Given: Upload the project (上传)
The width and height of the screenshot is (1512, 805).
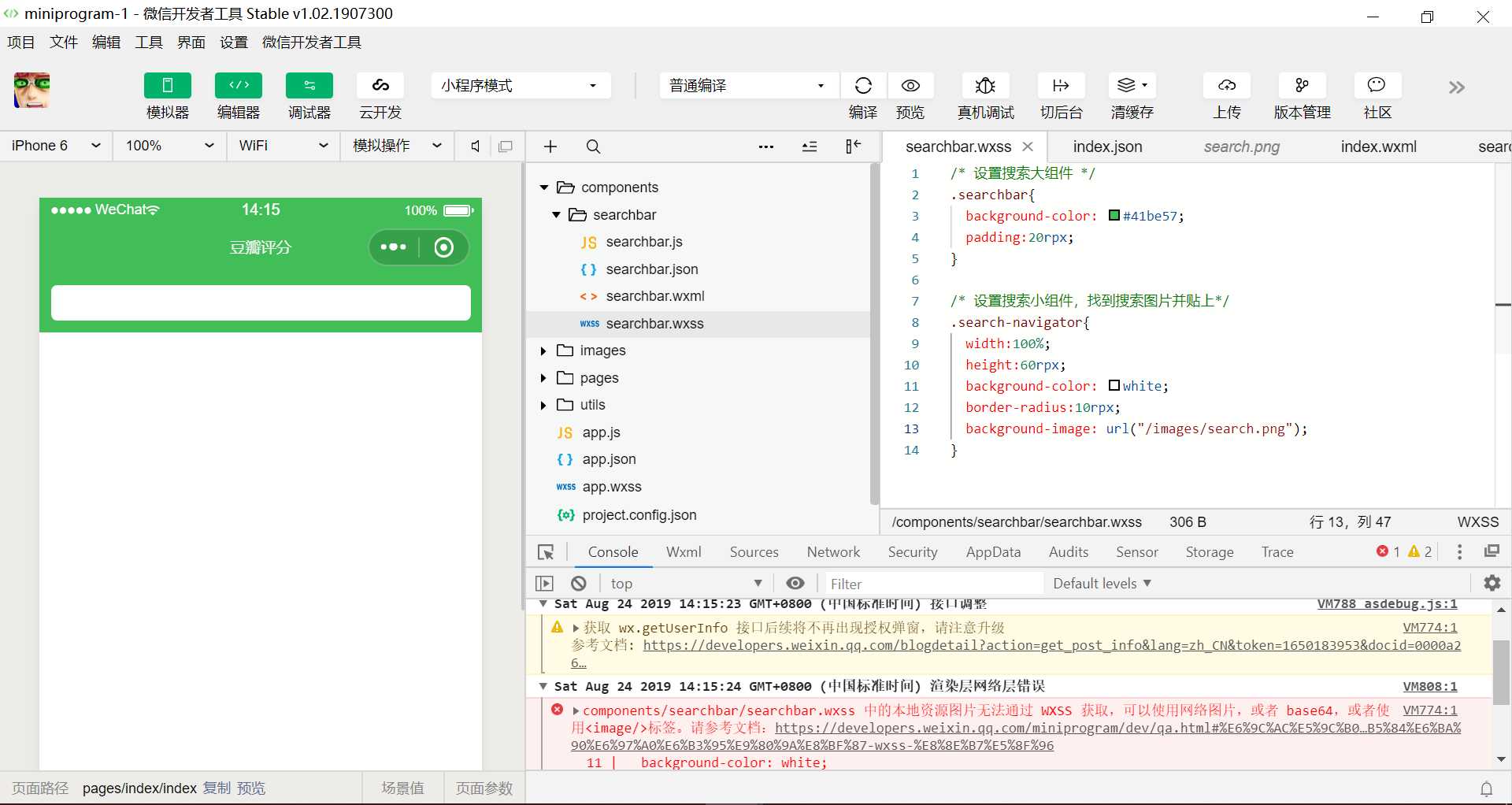Looking at the screenshot, I should click(x=1227, y=86).
